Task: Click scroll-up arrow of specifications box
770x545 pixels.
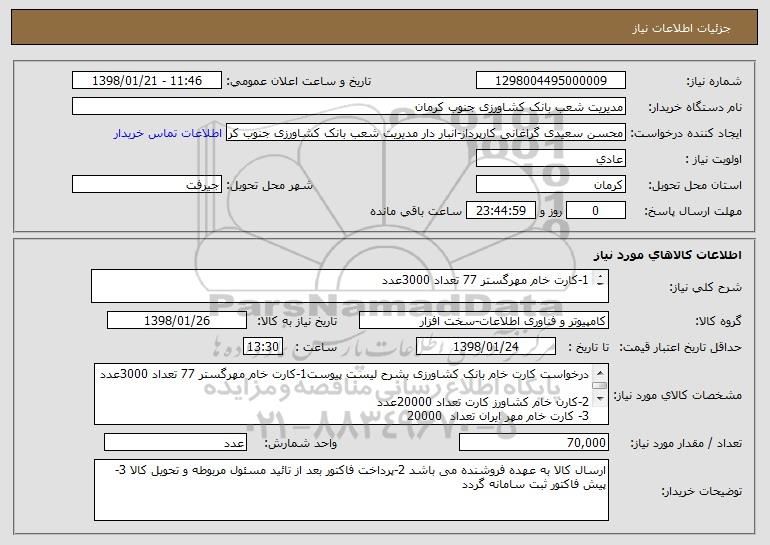Action: coord(600,373)
